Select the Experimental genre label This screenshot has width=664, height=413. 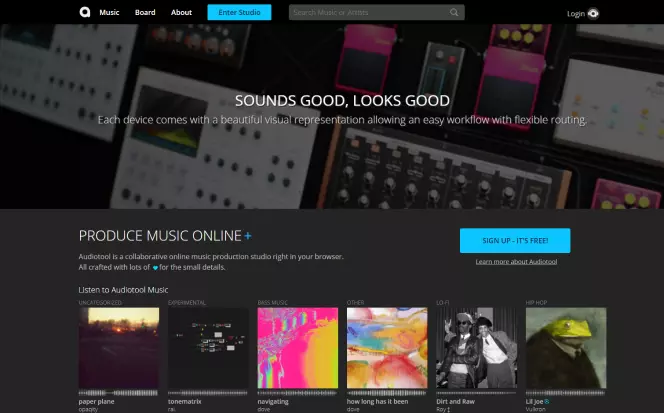[187, 302]
